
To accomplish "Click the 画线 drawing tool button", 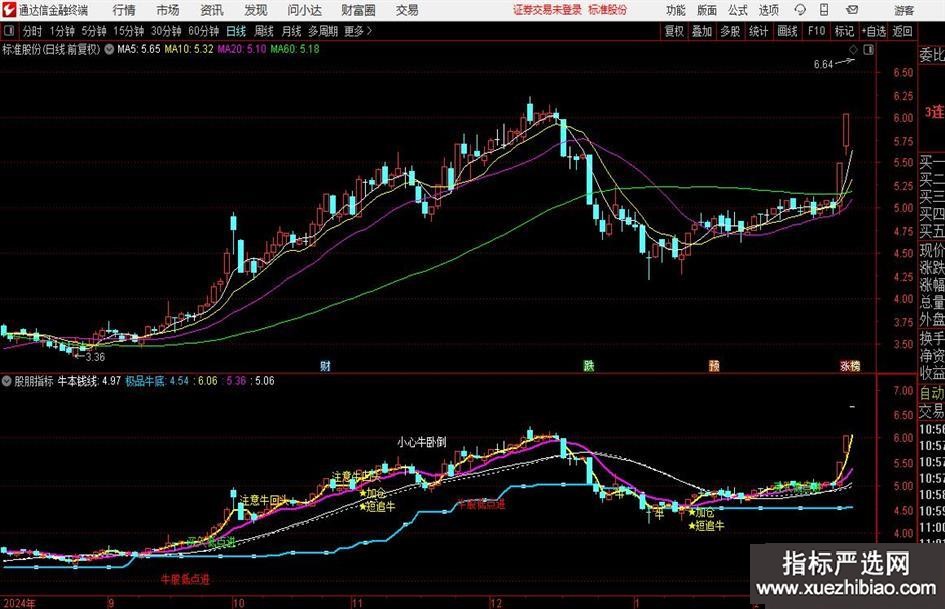I will coord(788,31).
